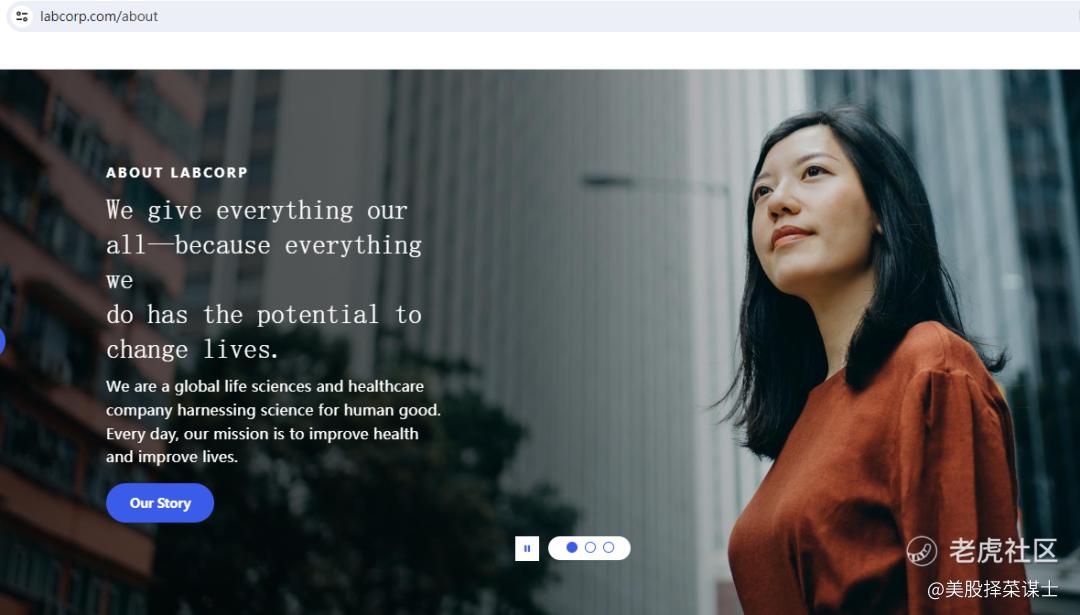The image size is (1080, 615).
Task: Click the ABOUT LABCORP heading label
Action: 176,173
